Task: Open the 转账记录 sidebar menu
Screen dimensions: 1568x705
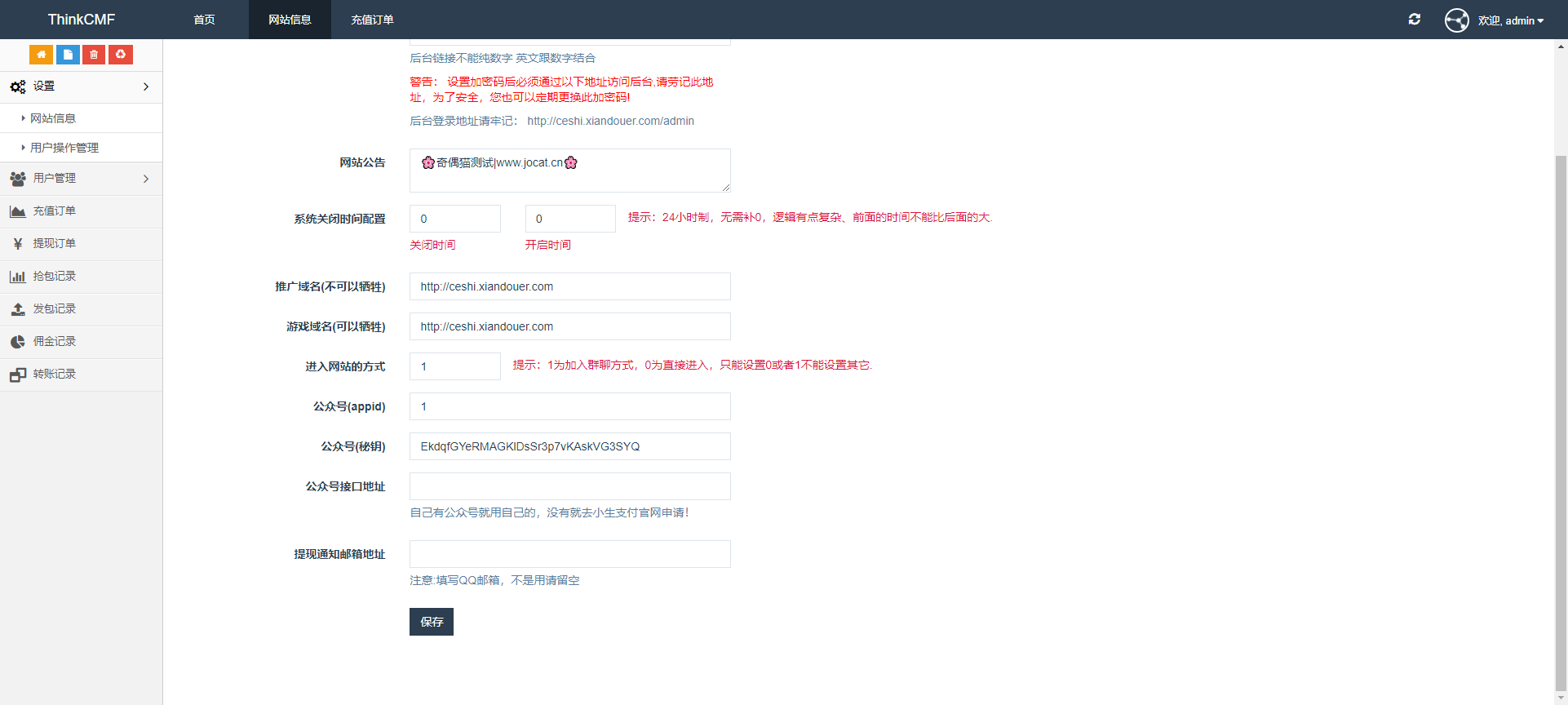Action: pos(81,375)
